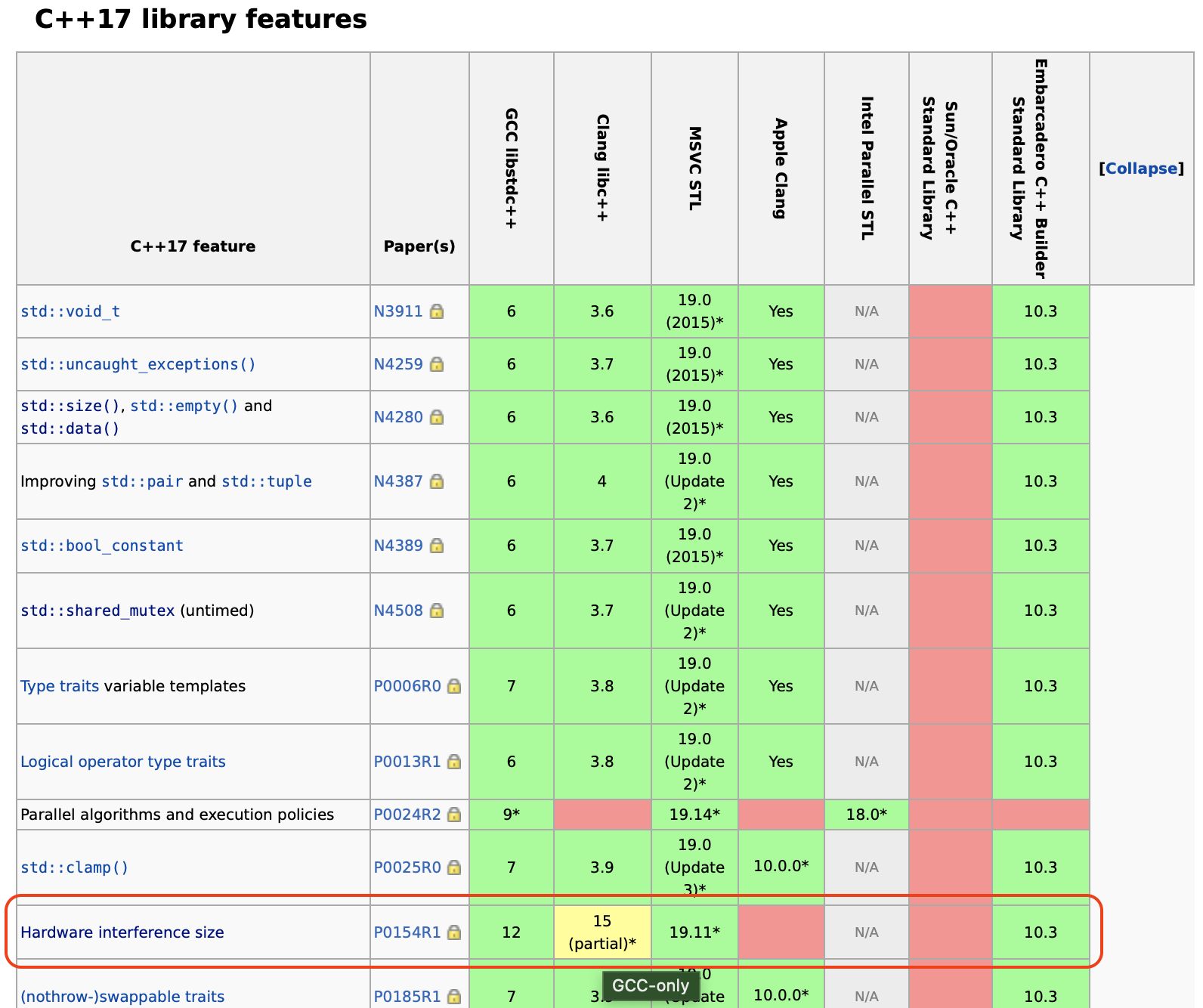Open the std::empty() link

[x=184, y=406]
